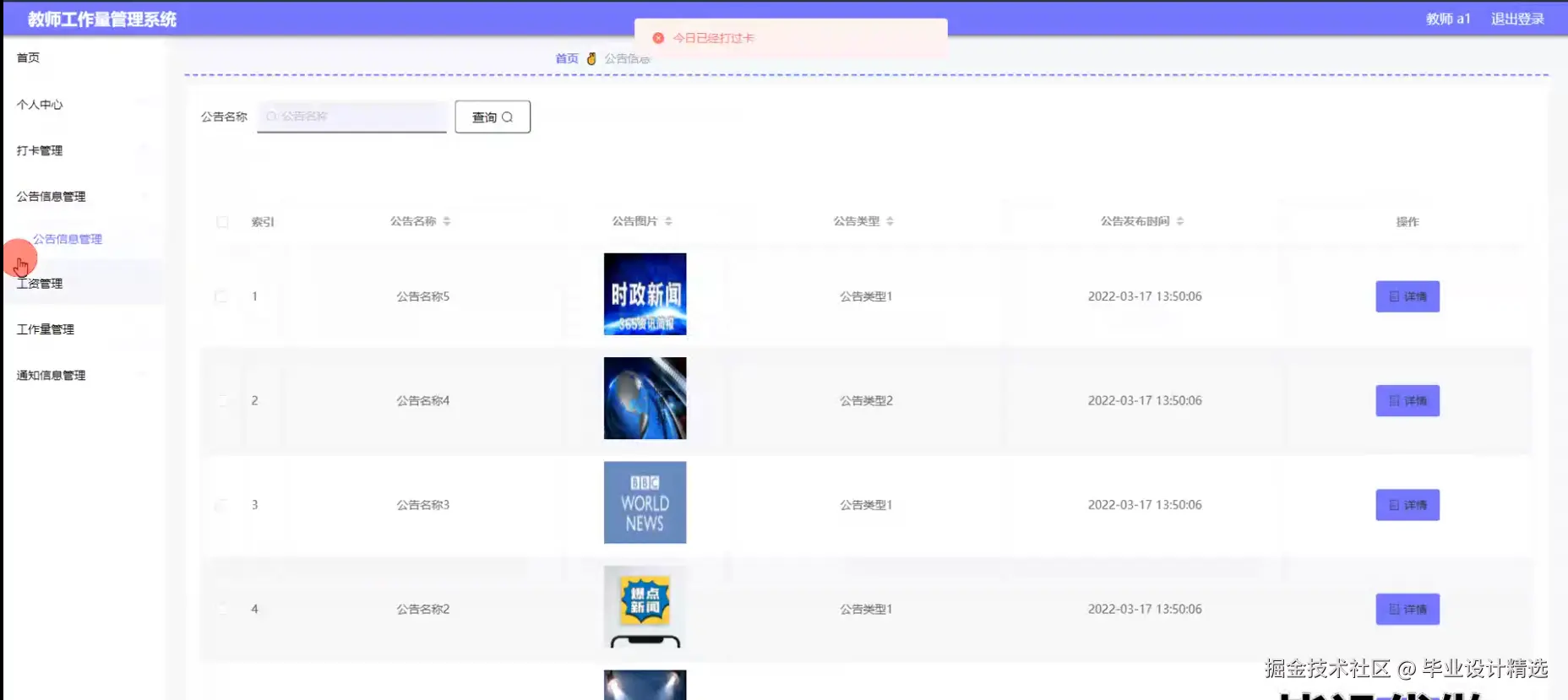Open the BBC World News thumbnail
Screen dimensions: 1568x700
click(645, 502)
